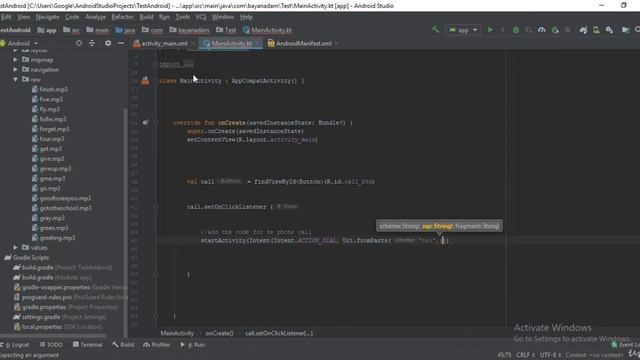
Task: Open the bottom Build tool window
Action: point(123,345)
